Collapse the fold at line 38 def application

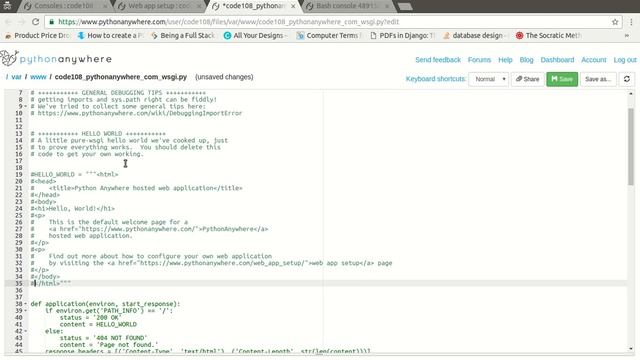[26, 304]
